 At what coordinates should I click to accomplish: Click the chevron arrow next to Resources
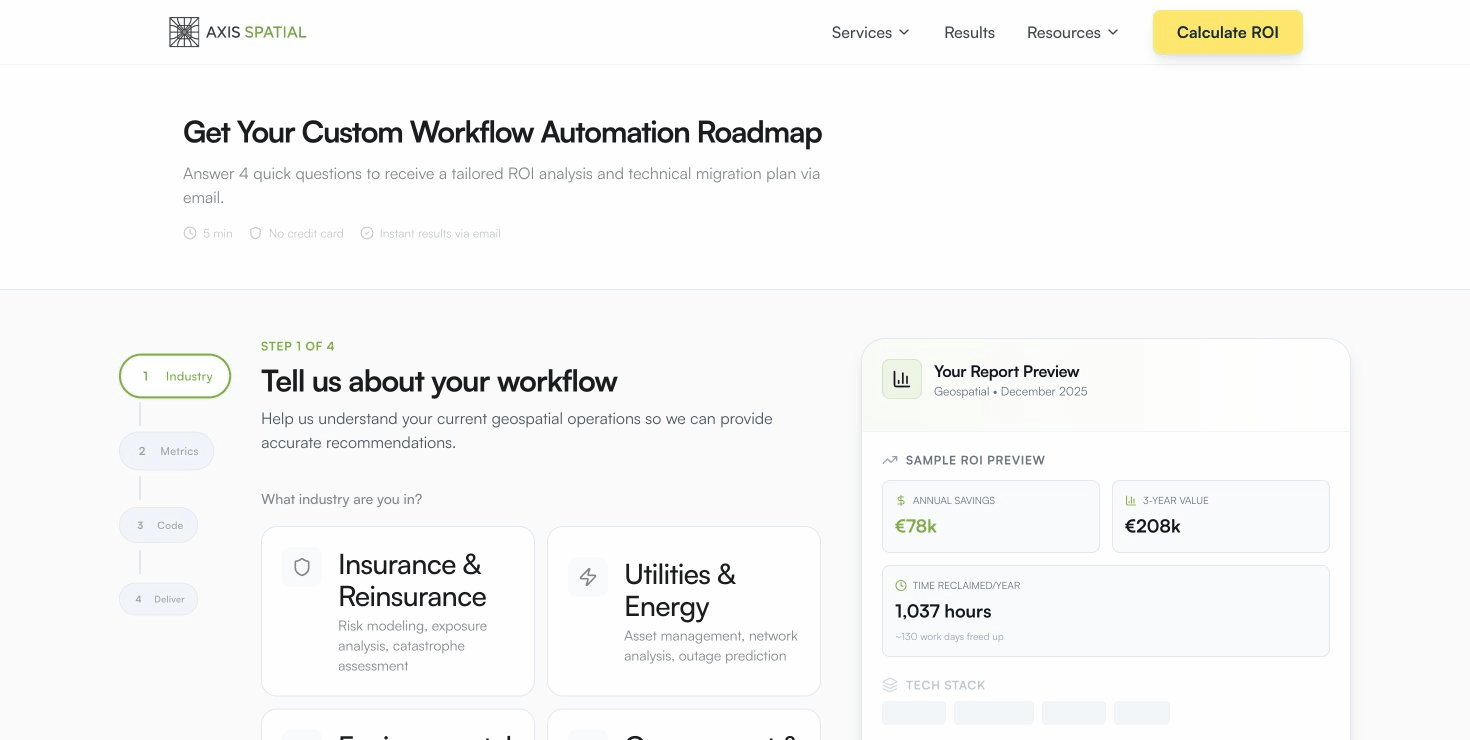pyautogui.click(x=1113, y=32)
